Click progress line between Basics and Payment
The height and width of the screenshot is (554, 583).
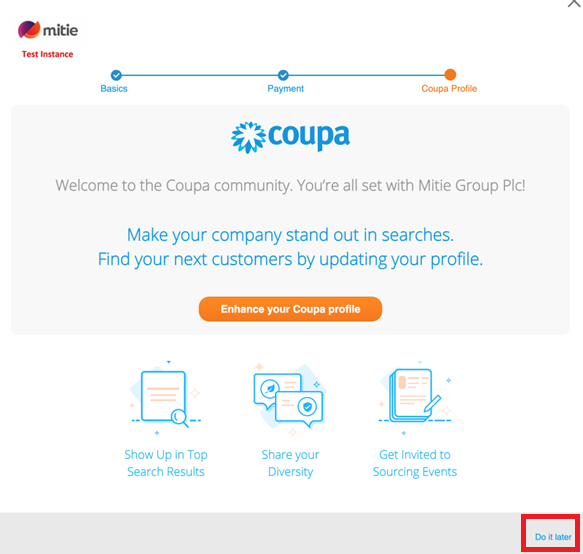(200, 75)
